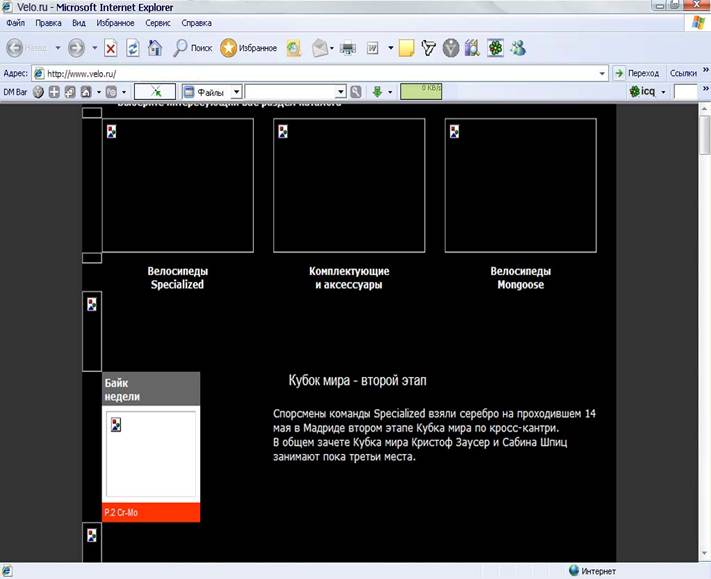The width and height of the screenshot is (711, 579).
Task: Click the DM Bar magnifier search icon
Action: point(356,92)
